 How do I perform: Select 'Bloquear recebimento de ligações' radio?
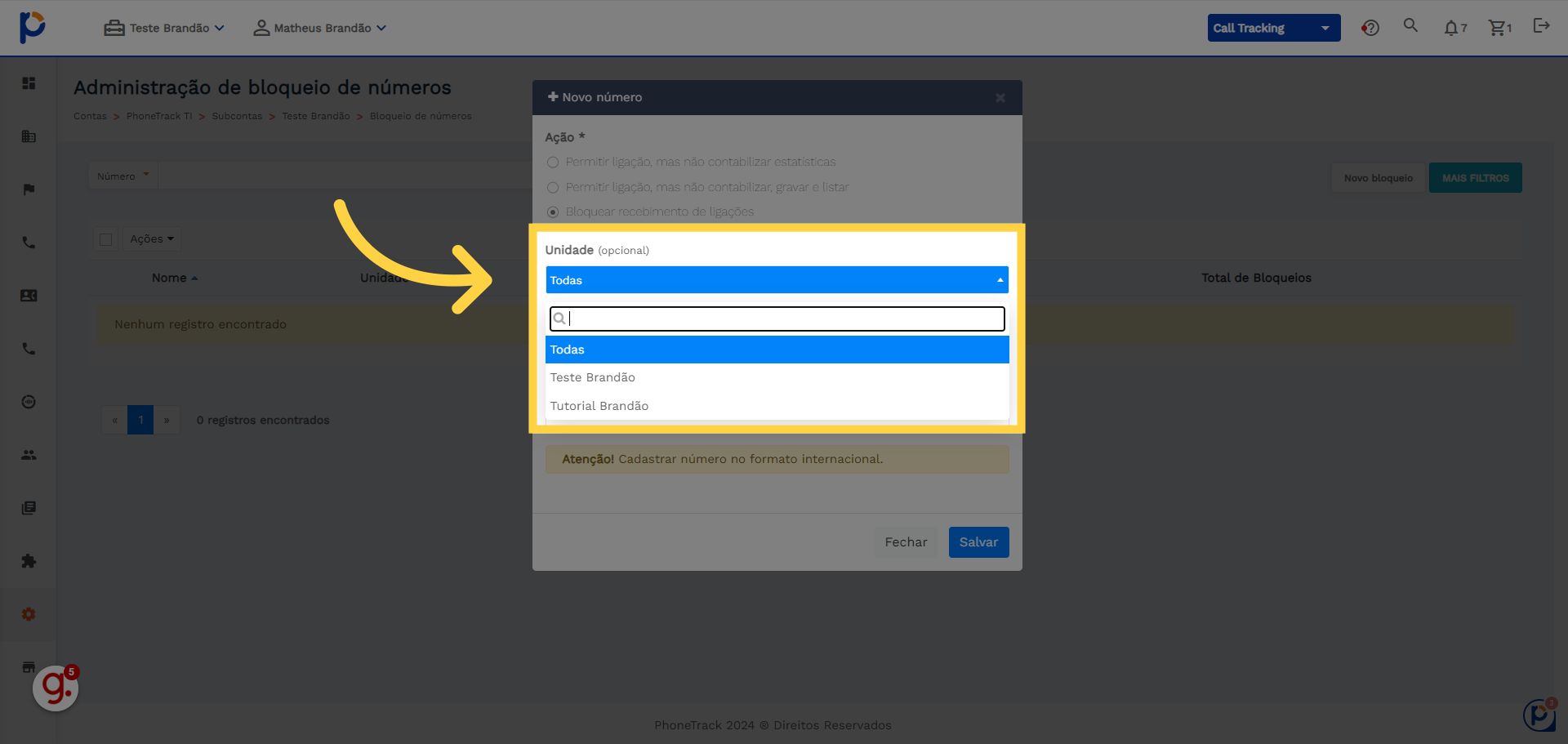coord(553,212)
